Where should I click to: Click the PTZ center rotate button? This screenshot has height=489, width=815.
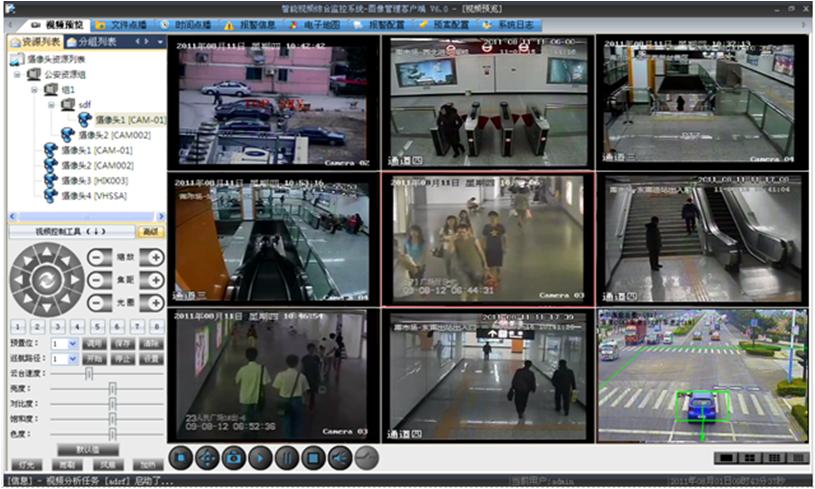coord(45,278)
